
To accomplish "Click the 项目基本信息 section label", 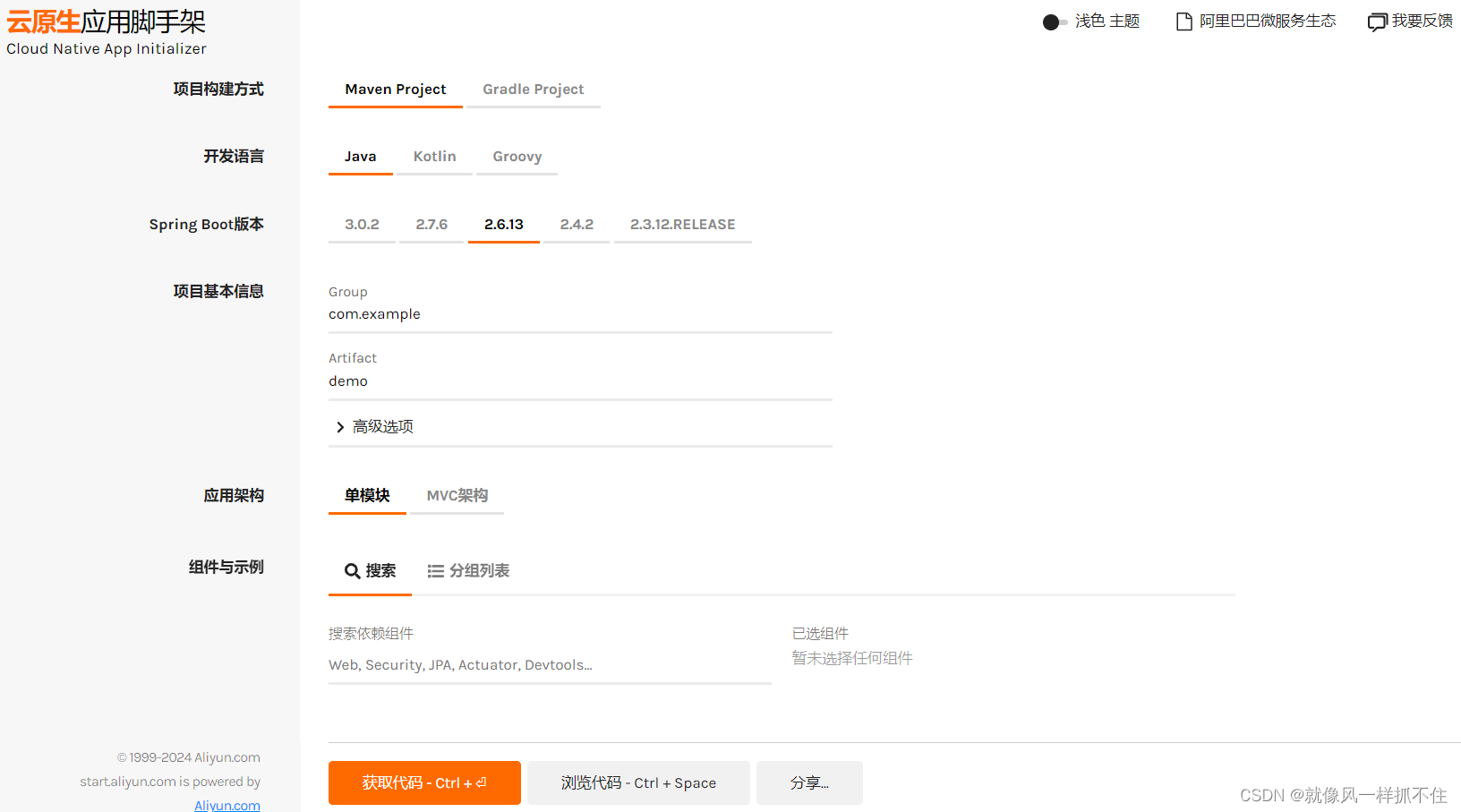I will pyautogui.click(x=218, y=292).
